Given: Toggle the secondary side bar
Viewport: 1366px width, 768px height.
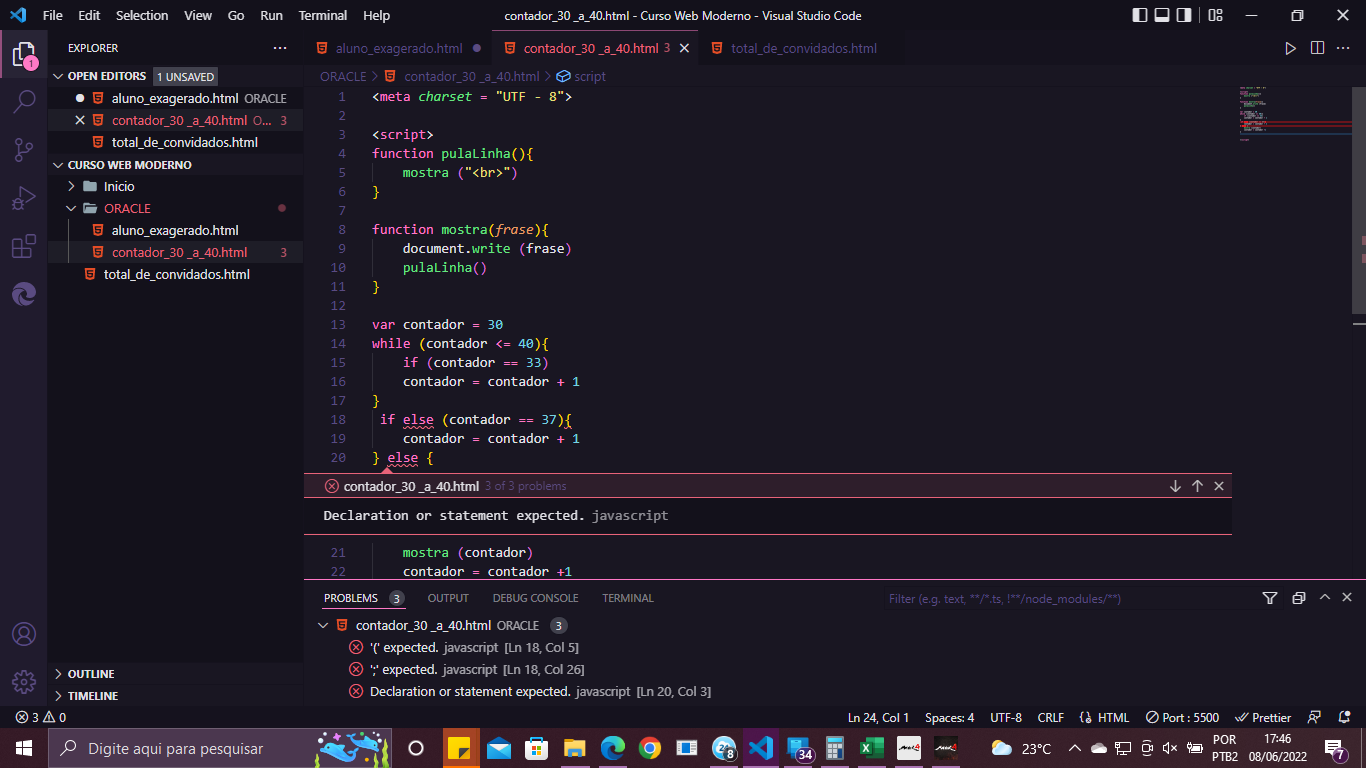Looking at the screenshot, I should tap(1184, 15).
